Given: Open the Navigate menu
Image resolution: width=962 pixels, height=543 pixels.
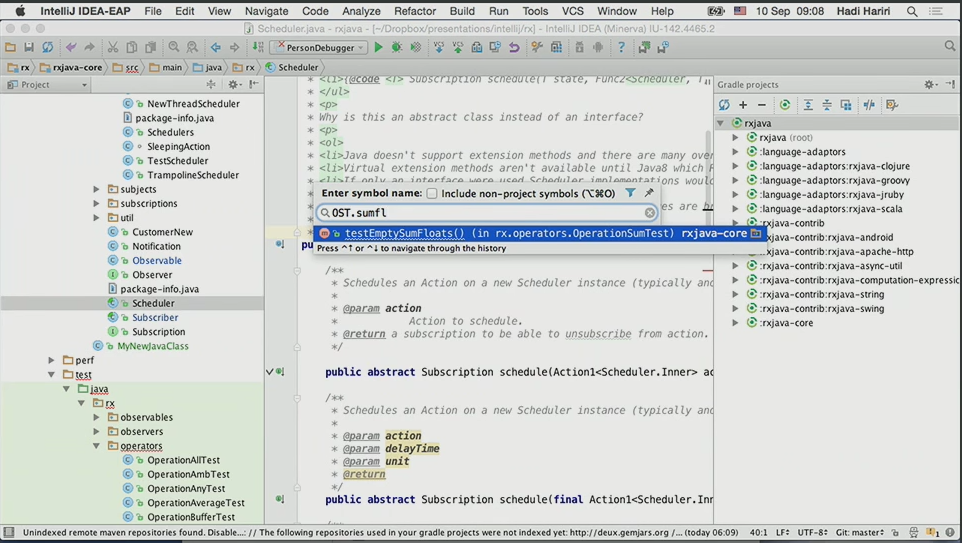Looking at the screenshot, I should pyautogui.click(x=266, y=11).
